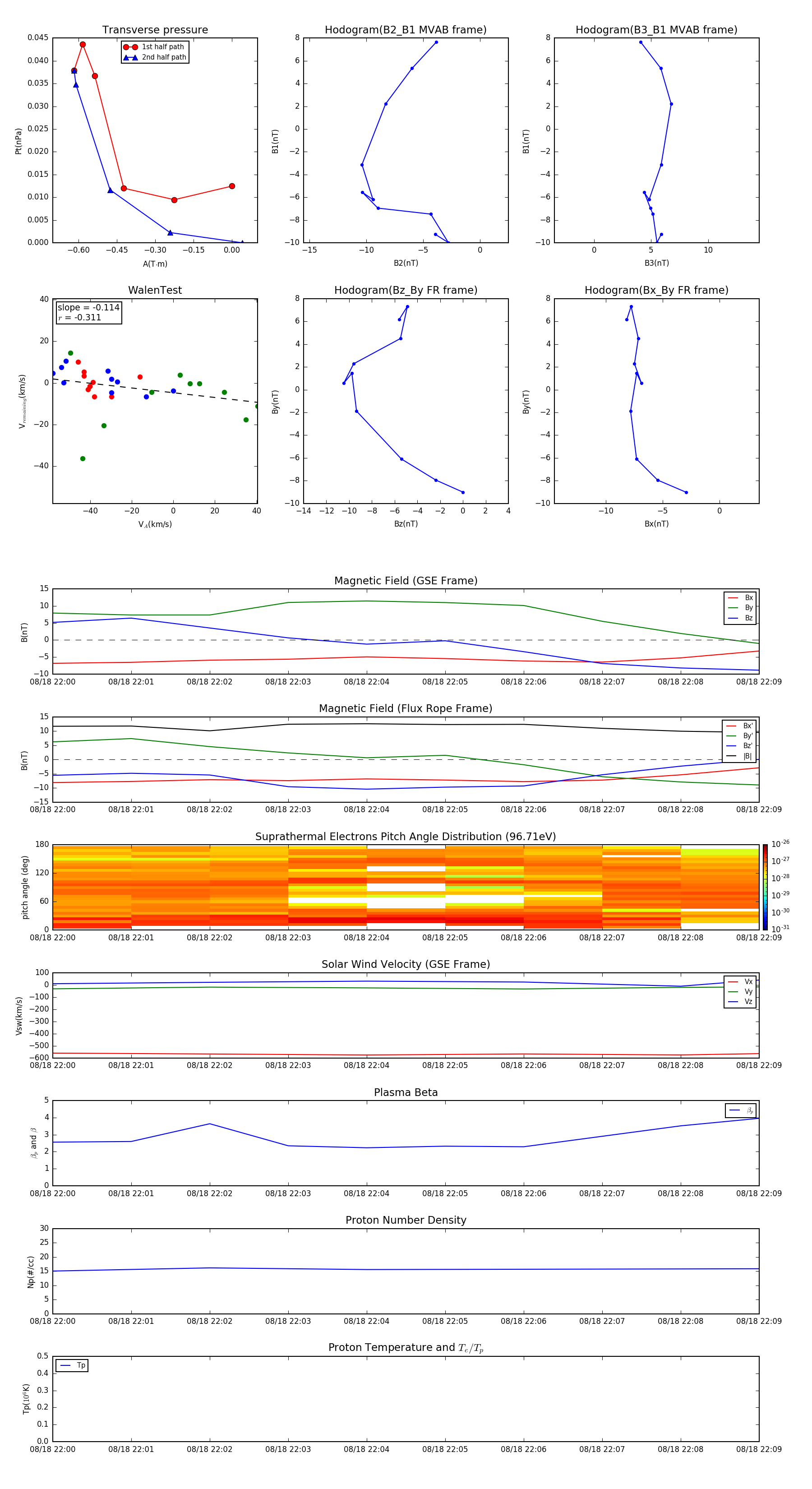Viewport: 812px width, 1489px height.
Task: Click 'Proton Temperature and Te/Tp' title
Action: point(406,1348)
